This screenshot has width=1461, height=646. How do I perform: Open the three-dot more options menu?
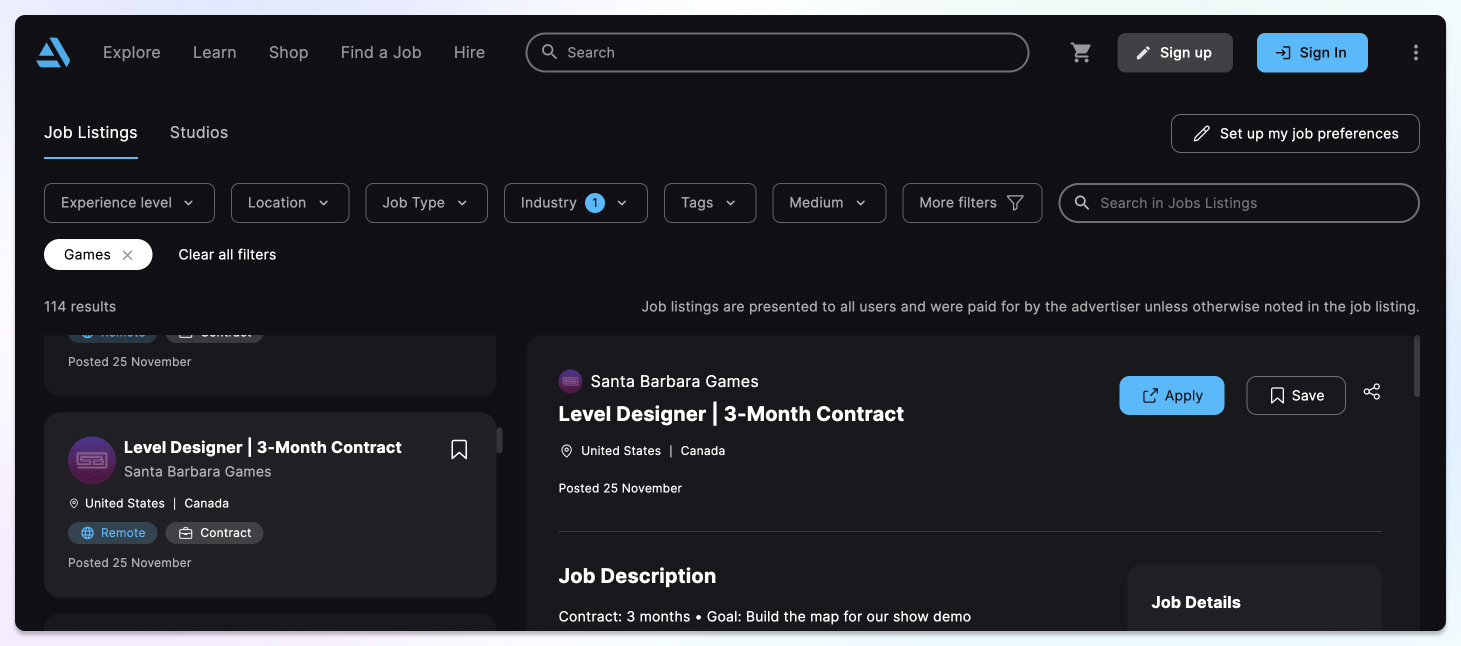[1415, 53]
